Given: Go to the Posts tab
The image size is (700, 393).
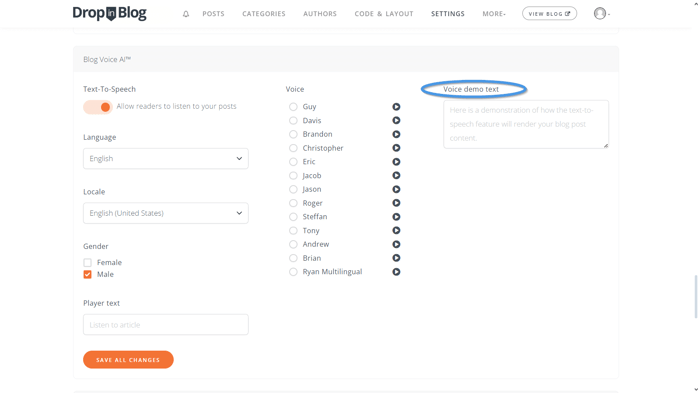Looking at the screenshot, I should 213,14.
